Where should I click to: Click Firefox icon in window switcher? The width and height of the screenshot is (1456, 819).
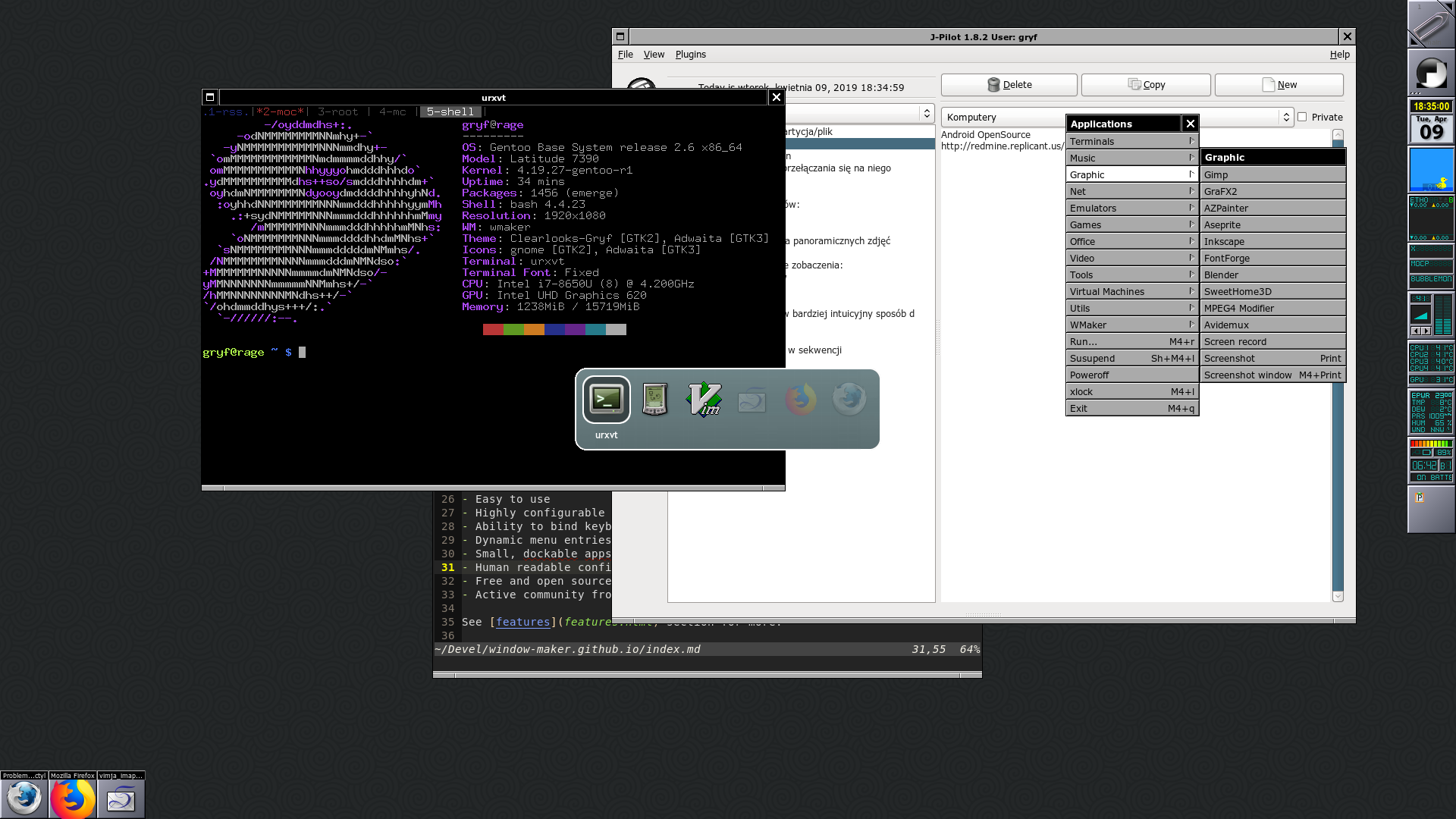click(x=800, y=400)
